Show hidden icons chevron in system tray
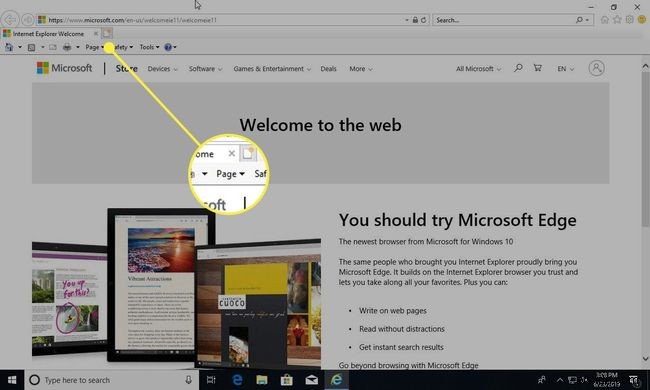Screen dimensions: 650x390 (560, 380)
